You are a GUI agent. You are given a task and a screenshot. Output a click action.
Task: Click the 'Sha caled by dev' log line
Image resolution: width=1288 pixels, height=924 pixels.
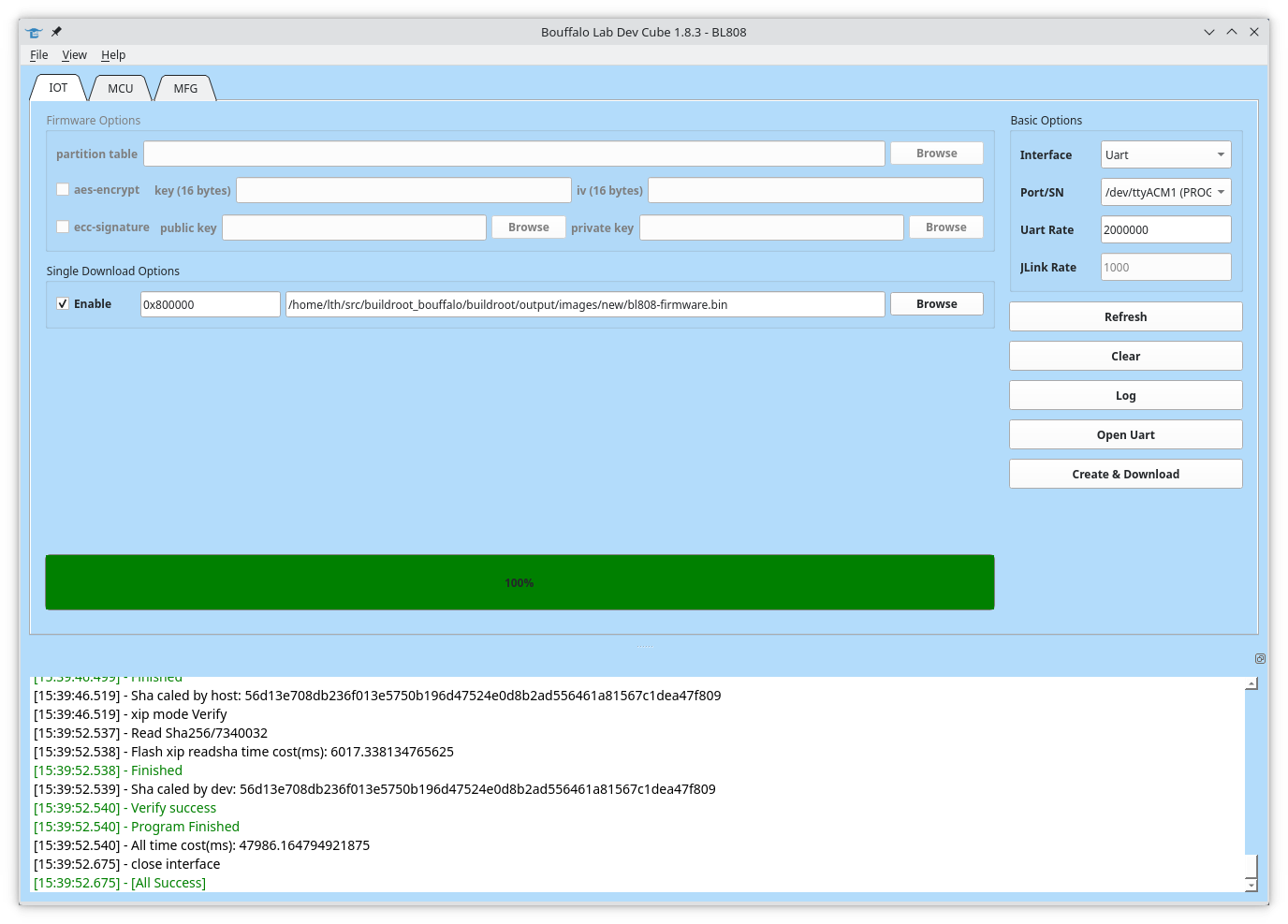(374, 789)
